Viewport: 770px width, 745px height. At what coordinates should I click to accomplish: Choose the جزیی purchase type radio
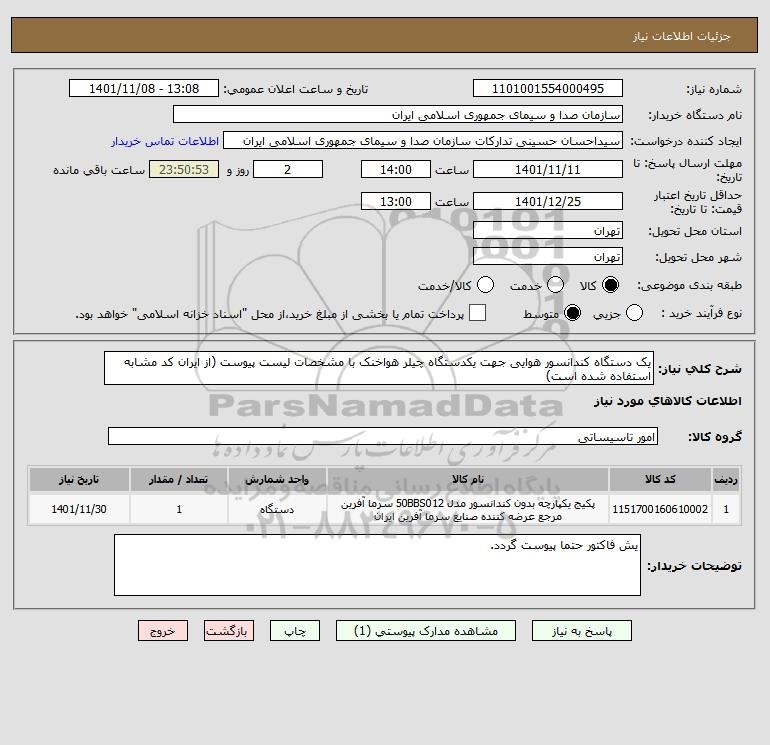click(x=634, y=313)
